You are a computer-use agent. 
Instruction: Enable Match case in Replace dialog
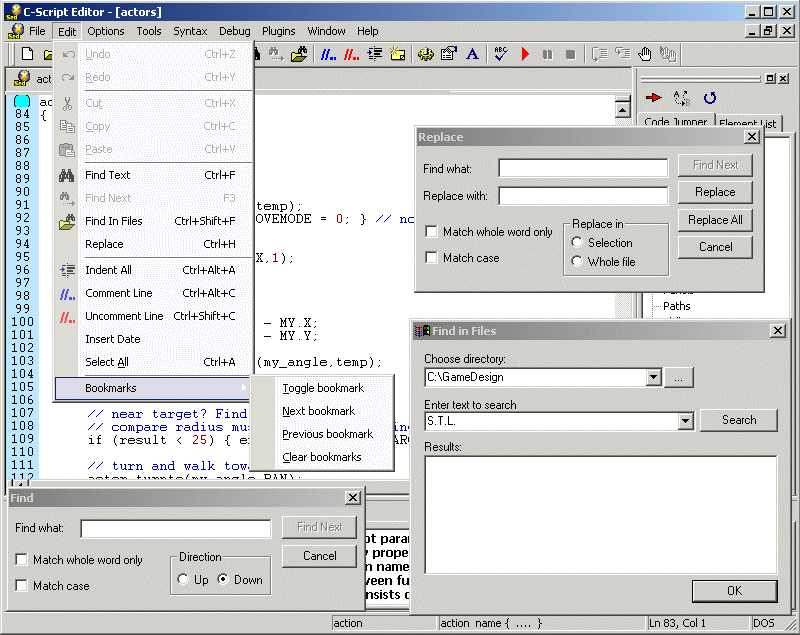[x=431, y=258]
